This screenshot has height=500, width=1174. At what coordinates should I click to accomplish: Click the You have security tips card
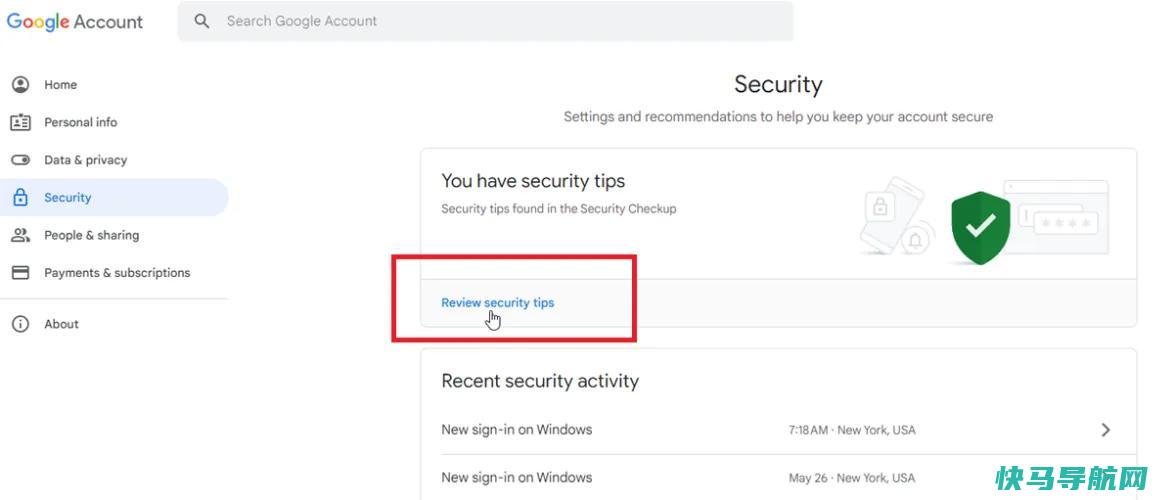[x=778, y=237]
